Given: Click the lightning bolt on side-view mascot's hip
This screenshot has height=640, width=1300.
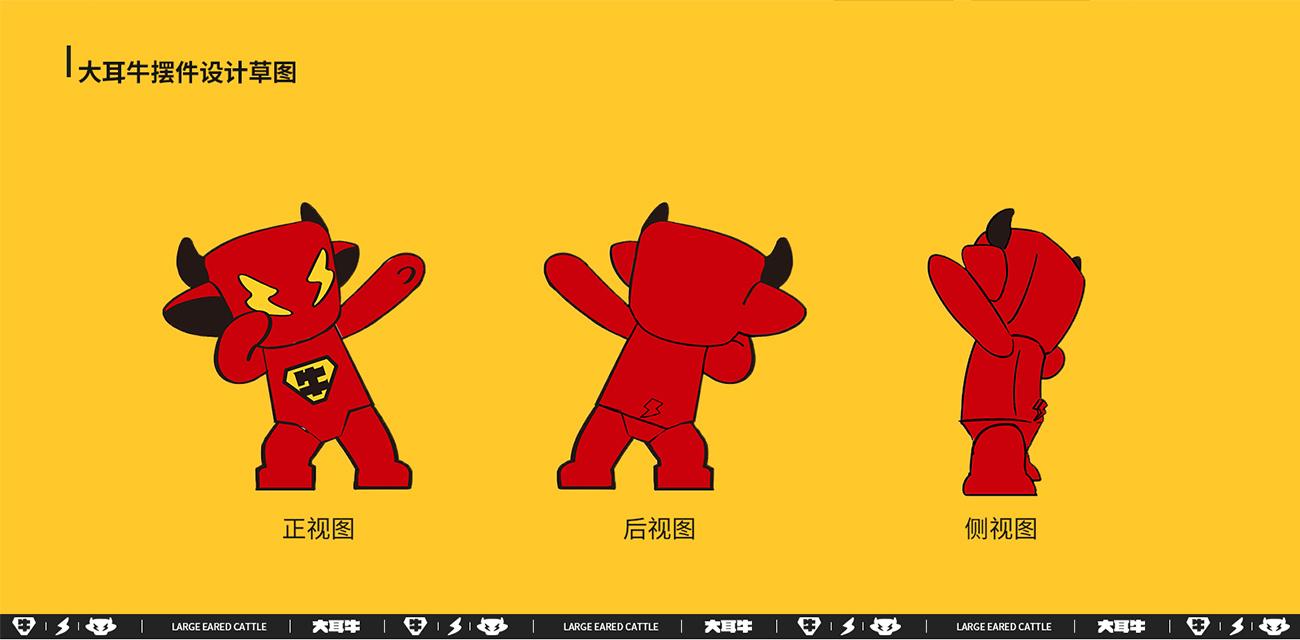Looking at the screenshot, I should click(x=1039, y=408).
